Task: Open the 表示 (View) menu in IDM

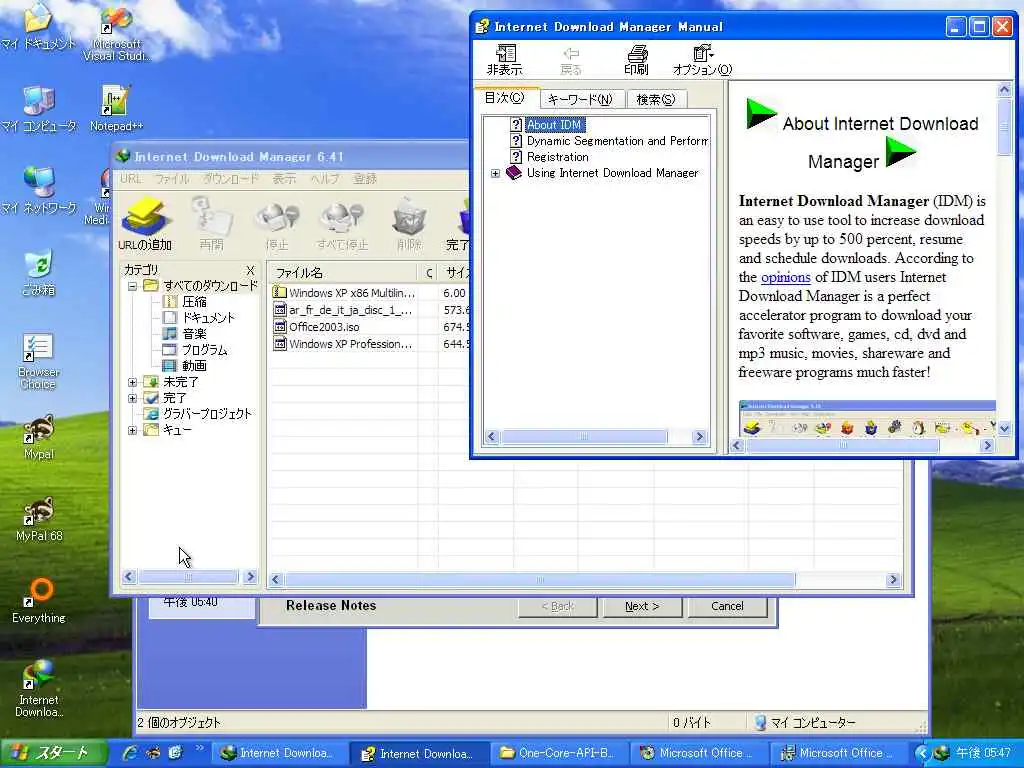Action: click(x=284, y=179)
